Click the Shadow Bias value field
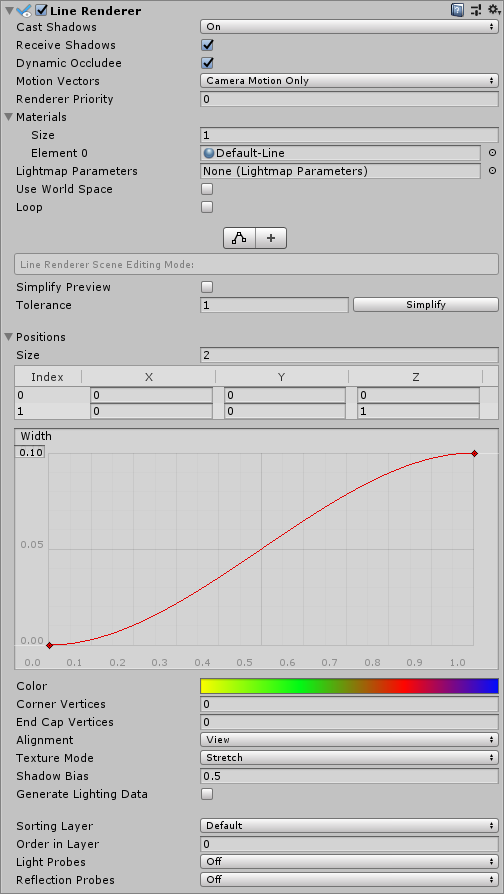The height and width of the screenshot is (894, 504). [349, 776]
